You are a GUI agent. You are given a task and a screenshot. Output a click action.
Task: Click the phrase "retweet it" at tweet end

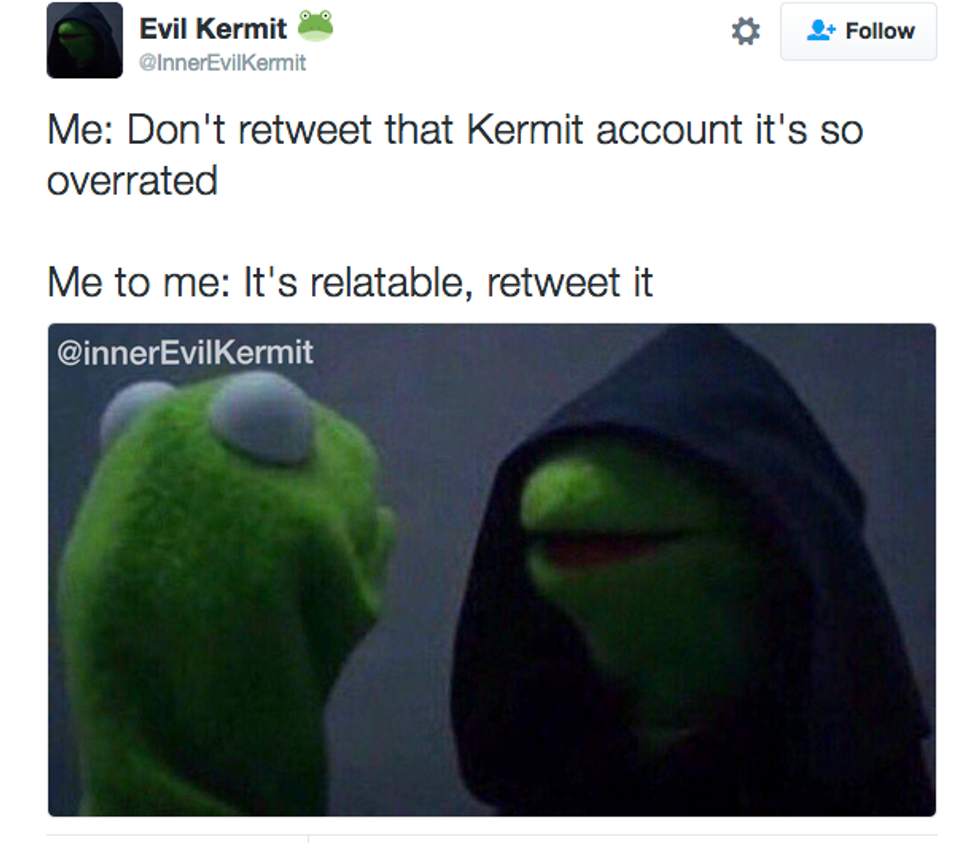570,282
